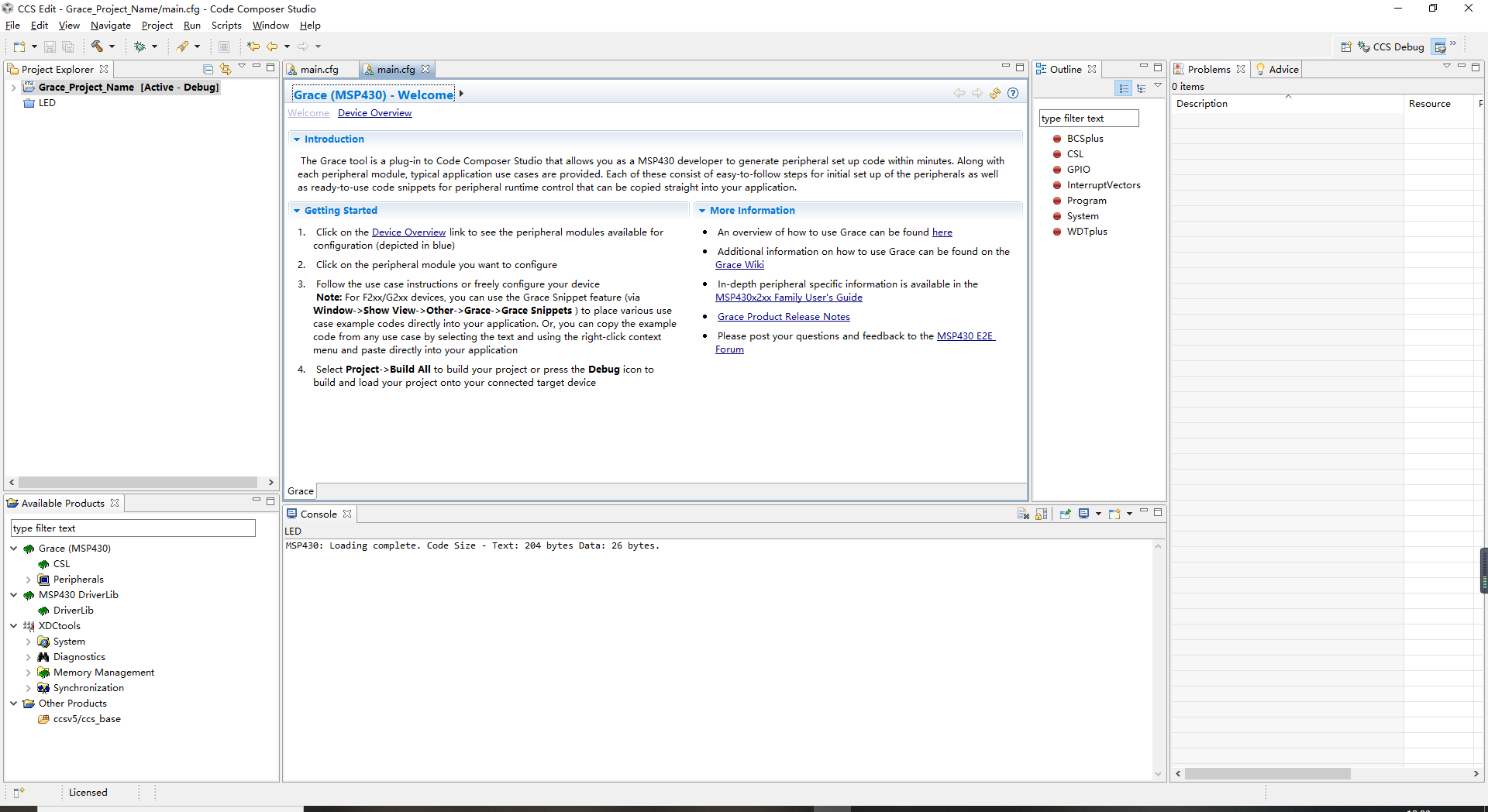The image size is (1488, 812).
Task: Collapse the Introduction section
Action: [x=297, y=139]
